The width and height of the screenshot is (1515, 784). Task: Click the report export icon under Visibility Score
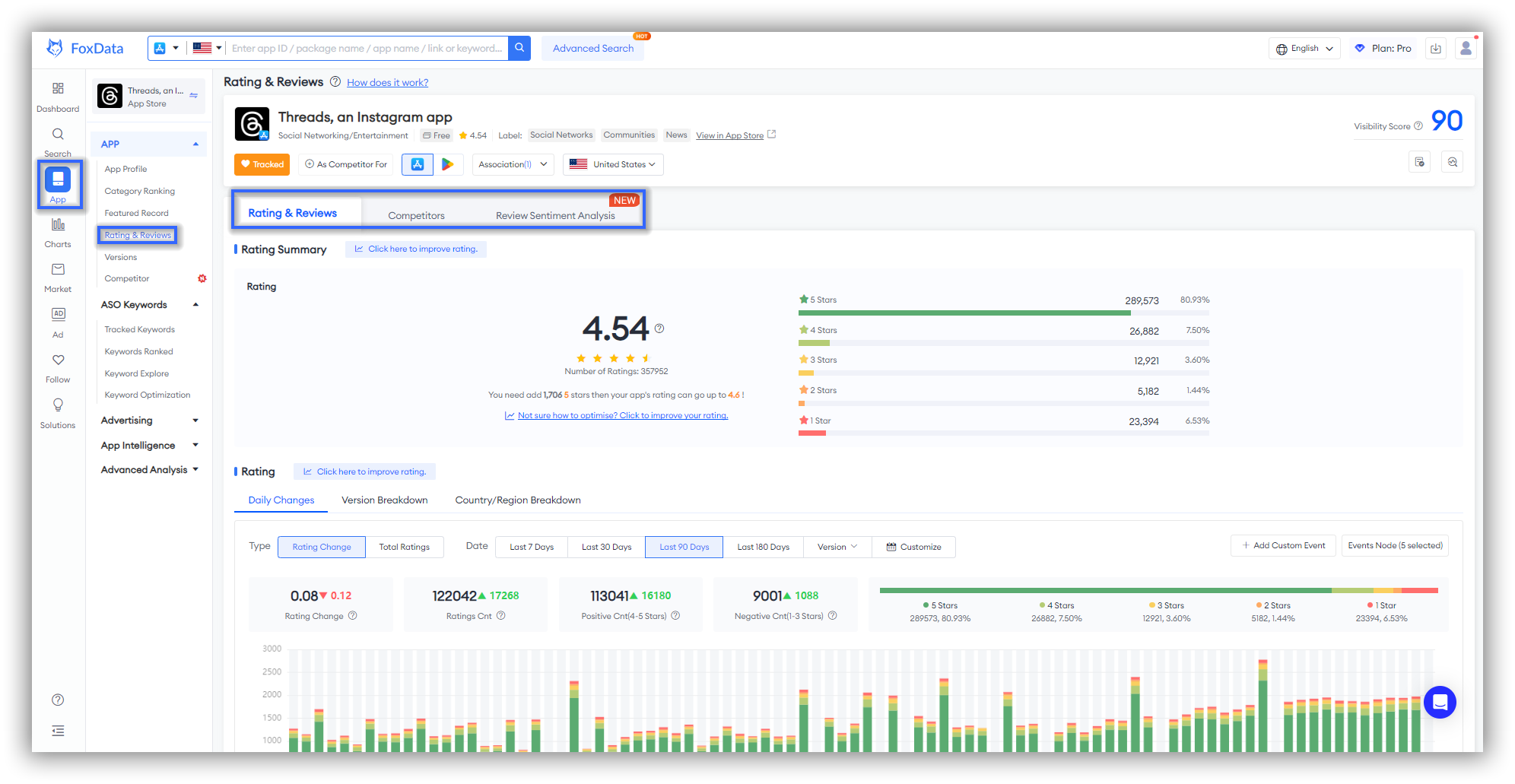coord(1419,162)
